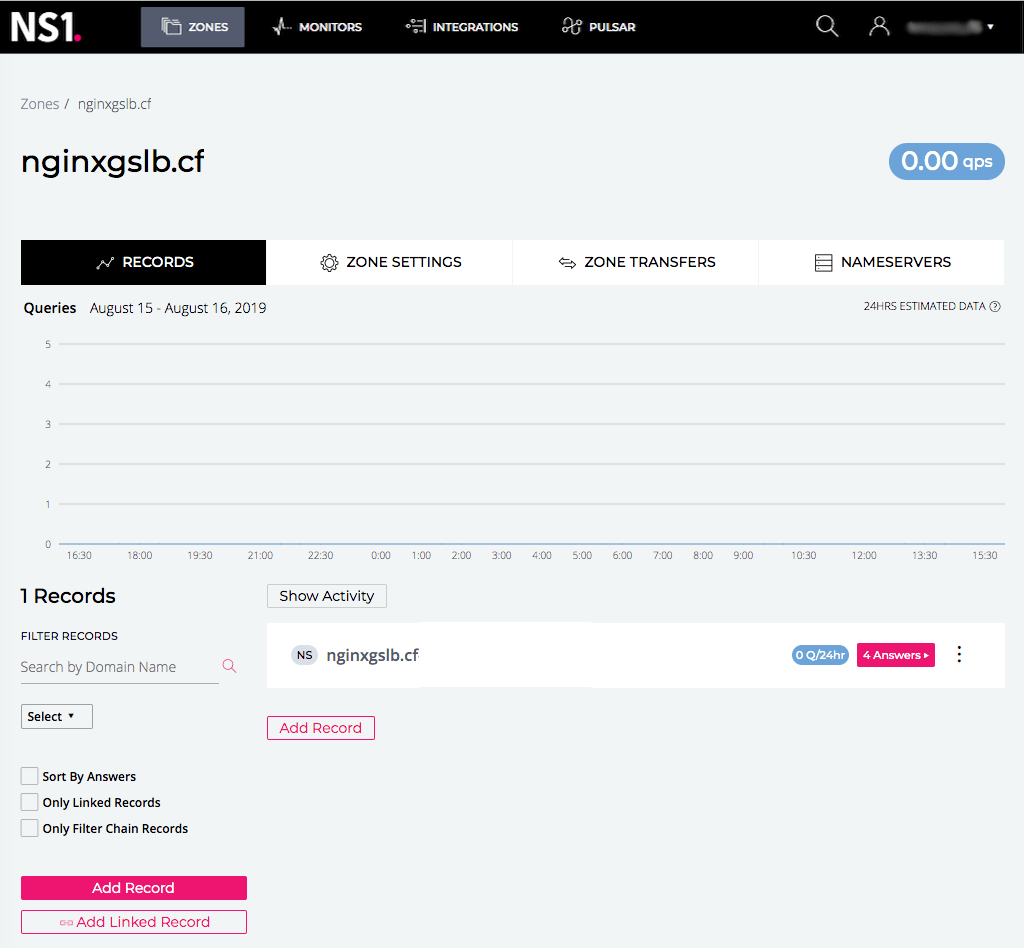Follow the Zones breadcrumb link
This screenshot has width=1024, height=948.
point(40,103)
